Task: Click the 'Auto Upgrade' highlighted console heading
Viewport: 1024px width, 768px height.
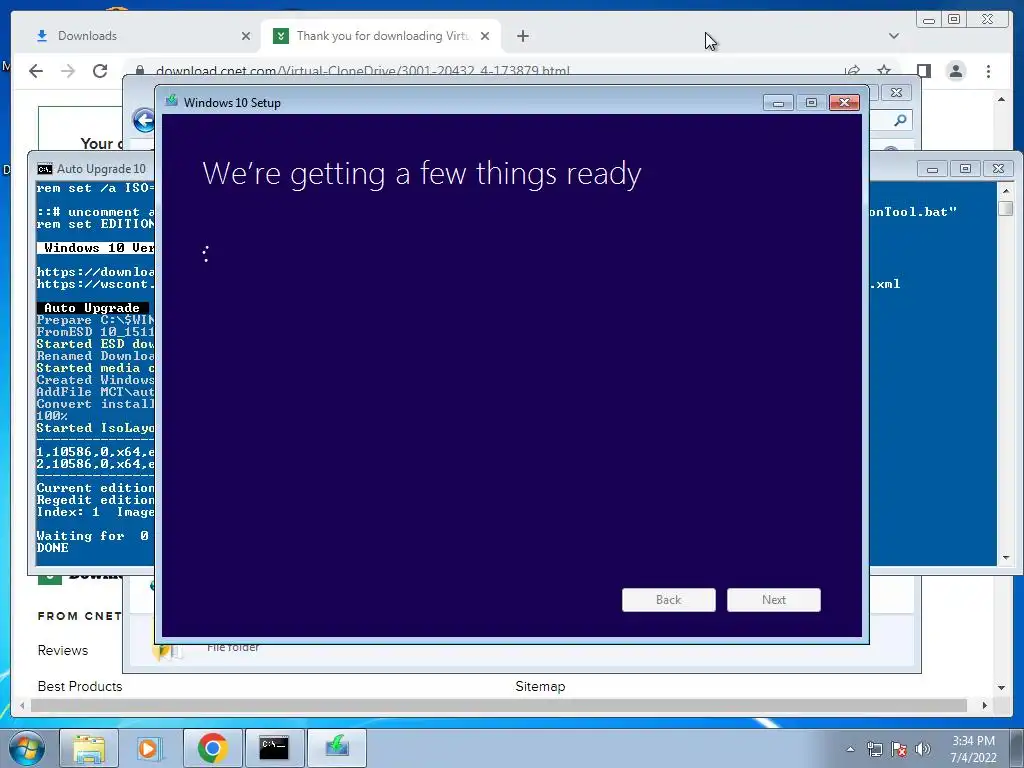Action: (x=92, y=308)
